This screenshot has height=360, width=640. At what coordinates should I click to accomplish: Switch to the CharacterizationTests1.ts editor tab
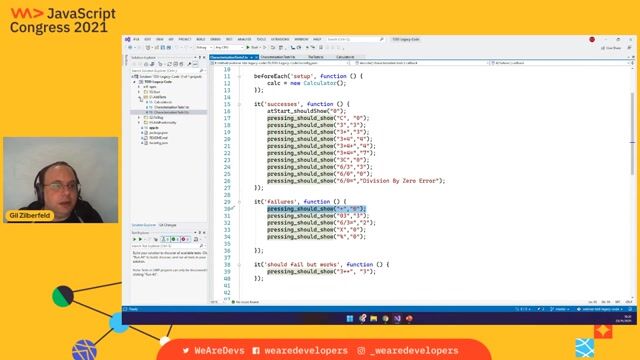278,57
